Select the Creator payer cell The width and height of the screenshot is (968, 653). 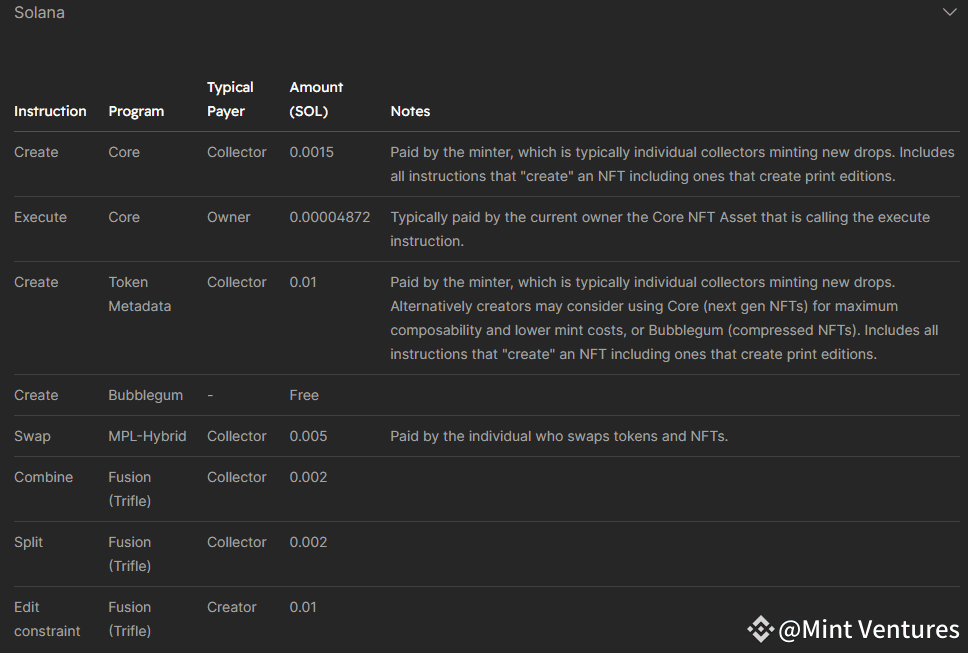(232, 607)
